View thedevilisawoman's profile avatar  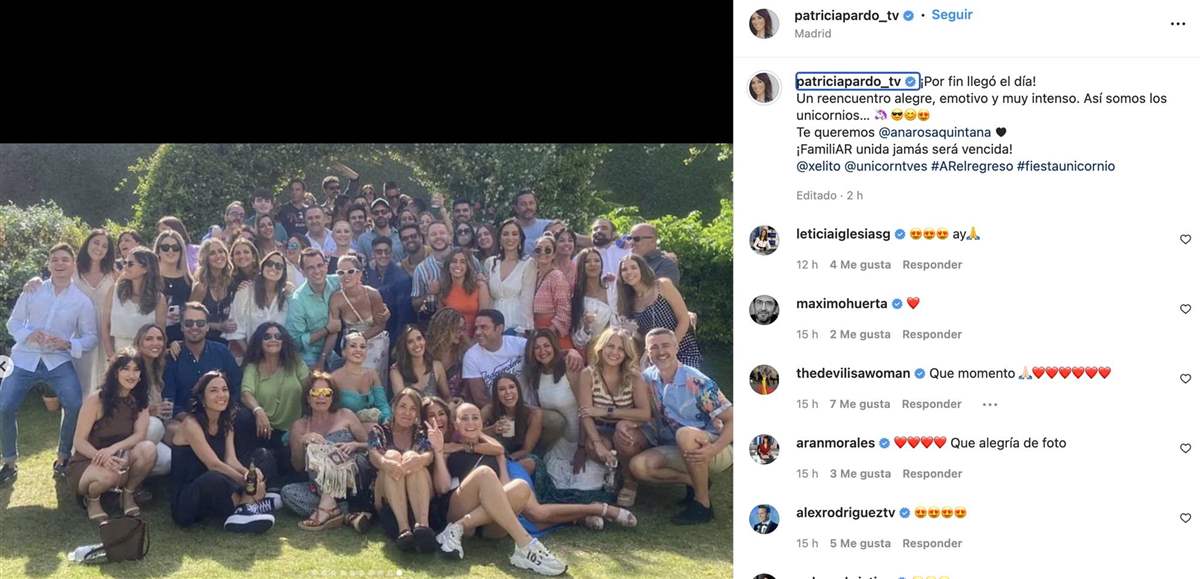764,380
